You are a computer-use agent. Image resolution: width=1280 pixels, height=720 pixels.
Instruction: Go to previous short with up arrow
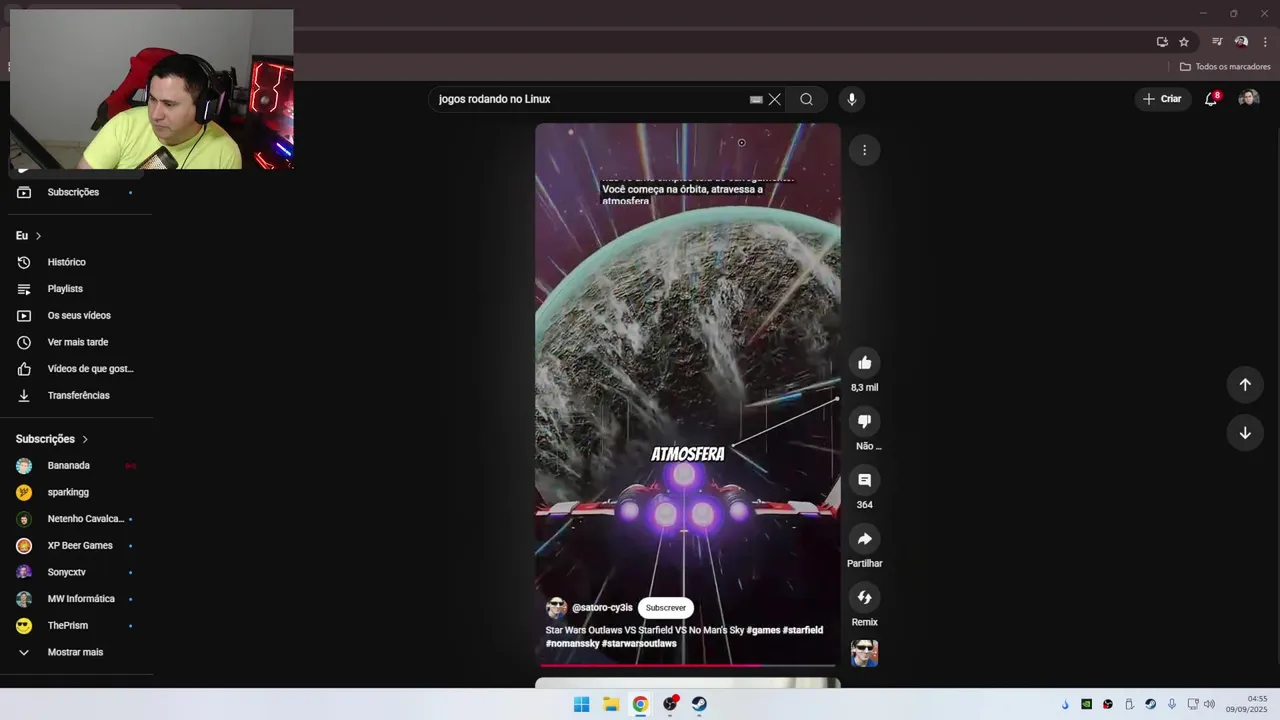1245,385
